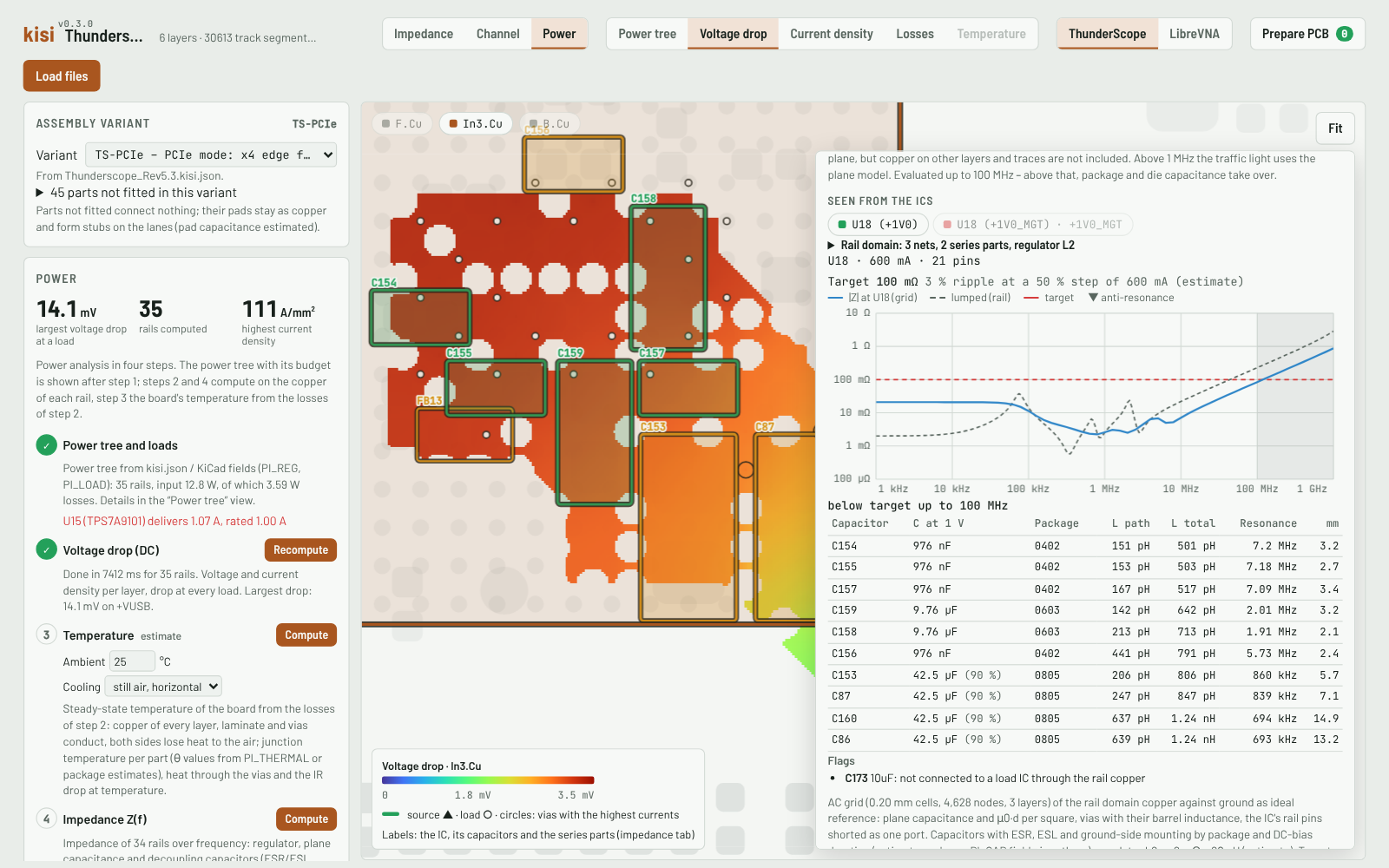The height and width of the screenshot is (868, 1389).
Task: Click the step 4 circle next to Impedance Z(f)
Action: click(47, 819)
